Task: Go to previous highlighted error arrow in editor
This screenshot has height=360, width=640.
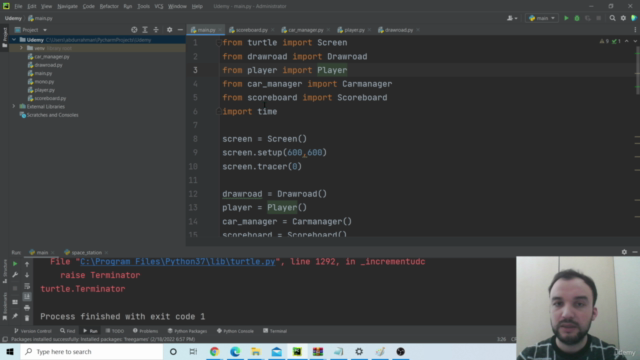Action: click(x=627, y=41)
